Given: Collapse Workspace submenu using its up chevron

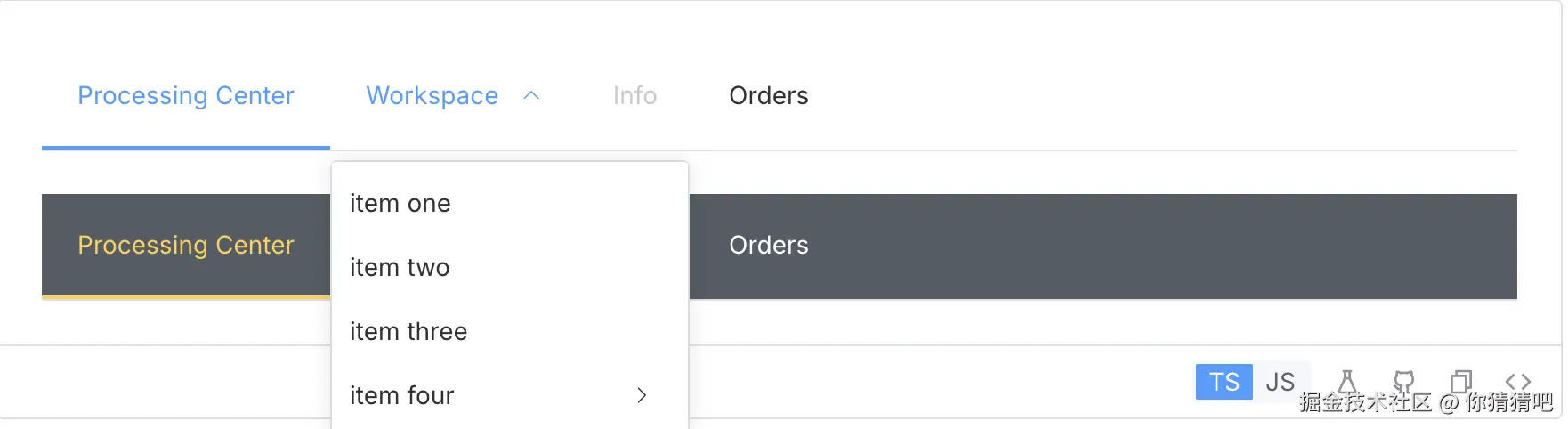Looking at the screenshot, I should (x=531, y=95).
